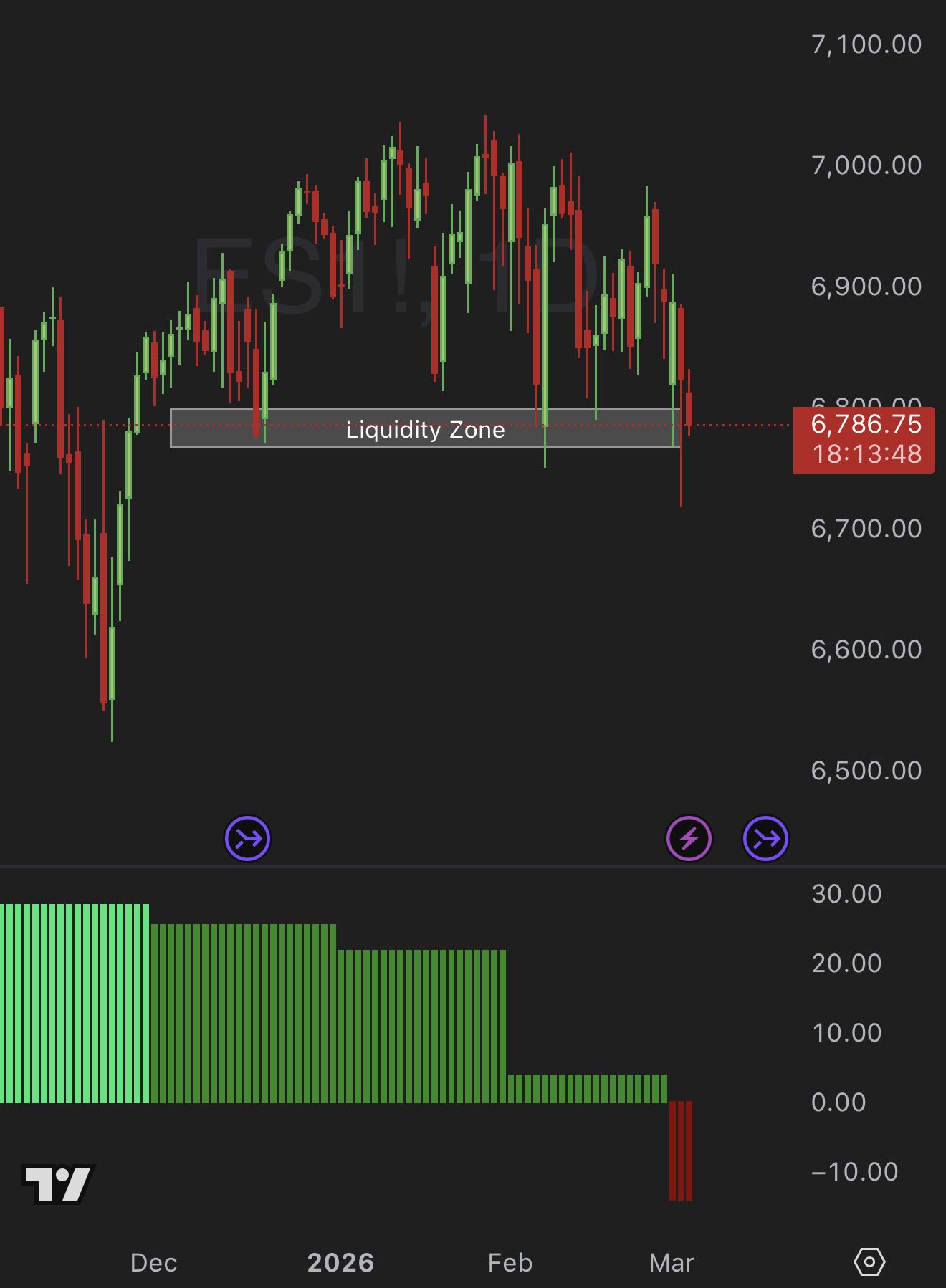Click the 6,700.00 price axis label
This screenshot has height=1288, width=946.
[x=866, y=529]
